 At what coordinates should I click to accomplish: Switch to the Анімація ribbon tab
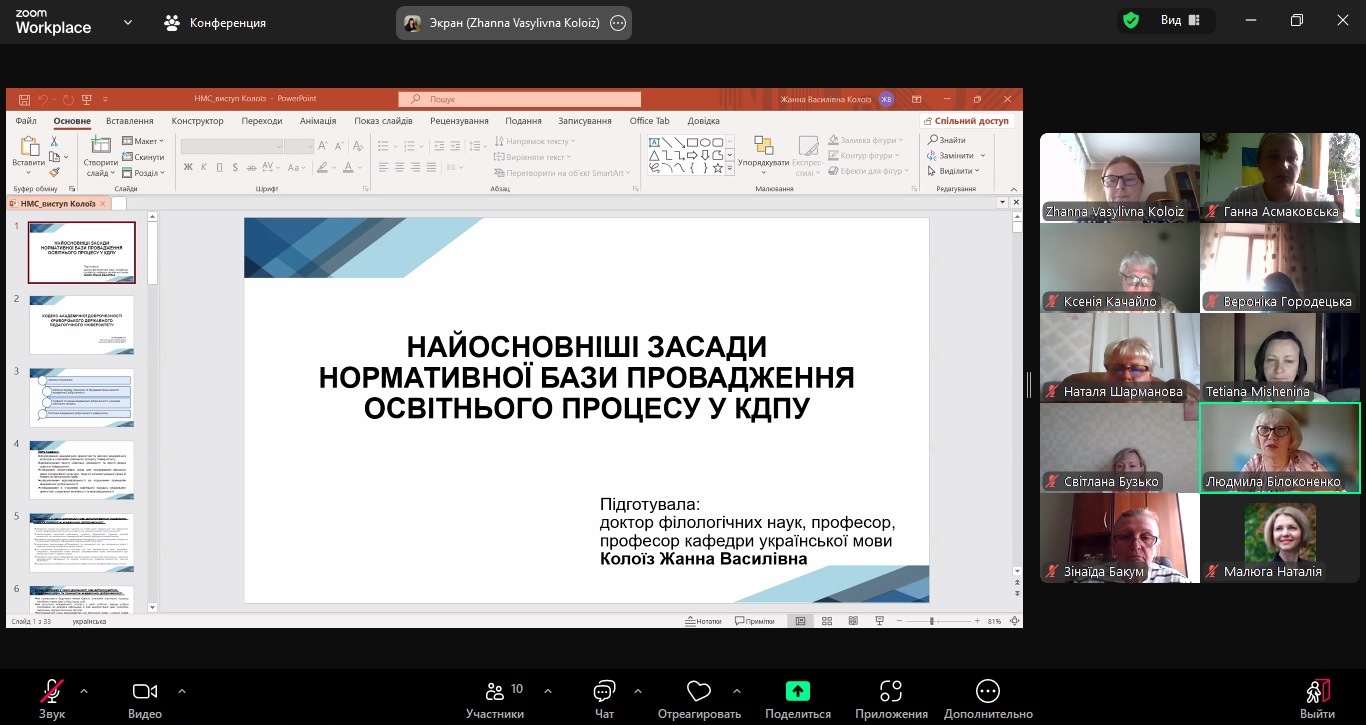(x=318, y=121)
